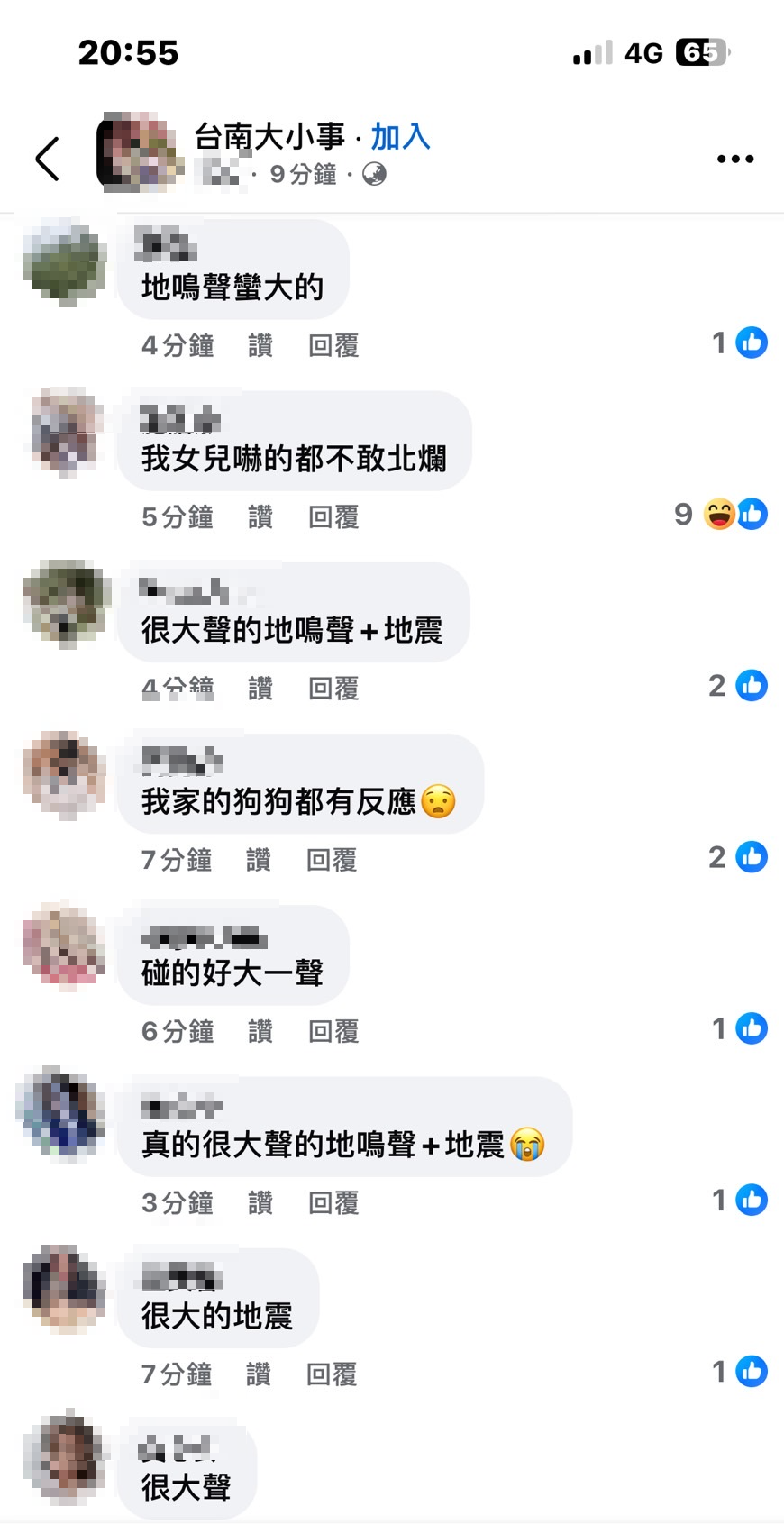Tap the globe public-visibility icon

[374, 174]
